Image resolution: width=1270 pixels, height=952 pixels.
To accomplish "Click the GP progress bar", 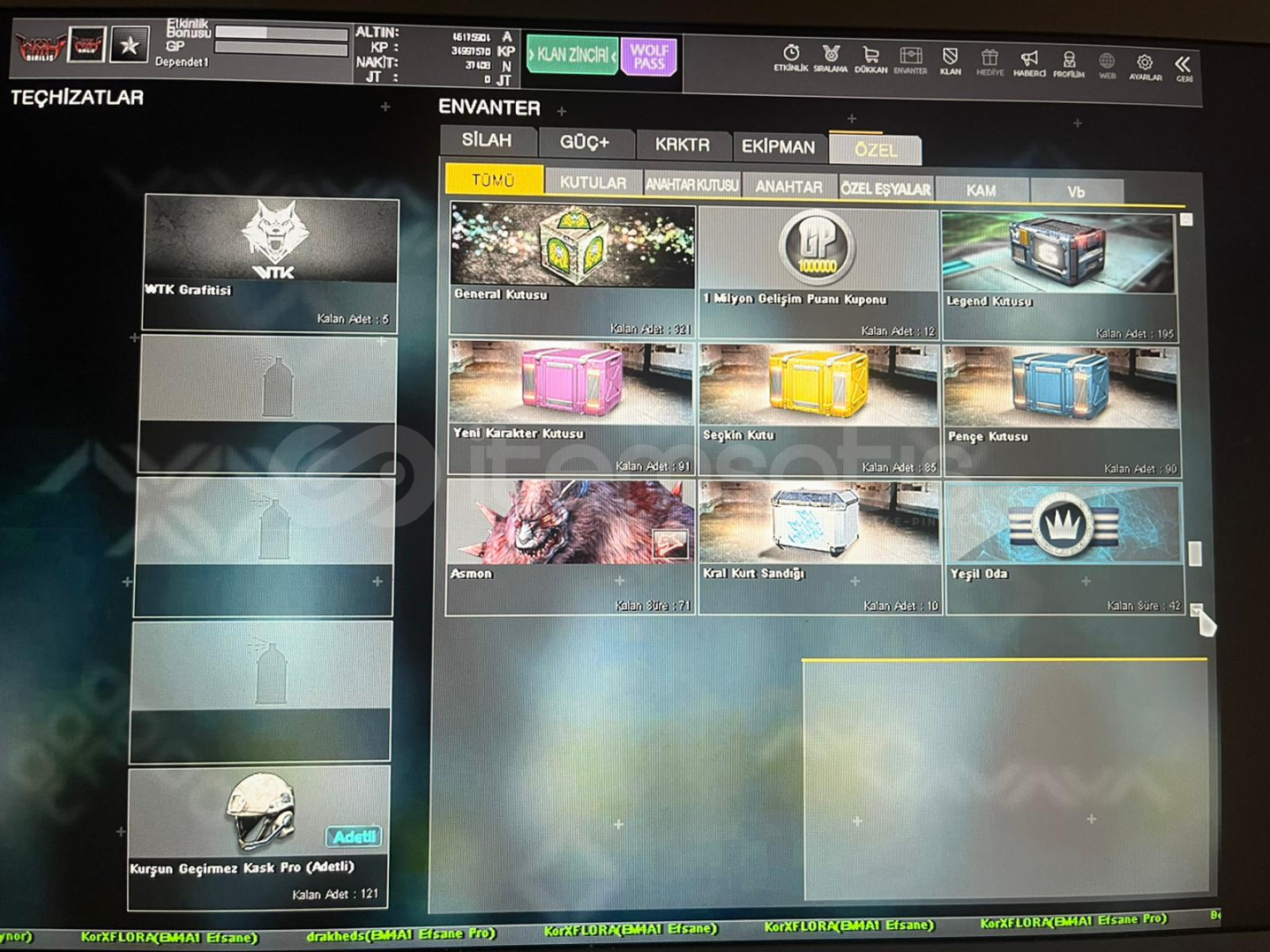I will point(281,48).
